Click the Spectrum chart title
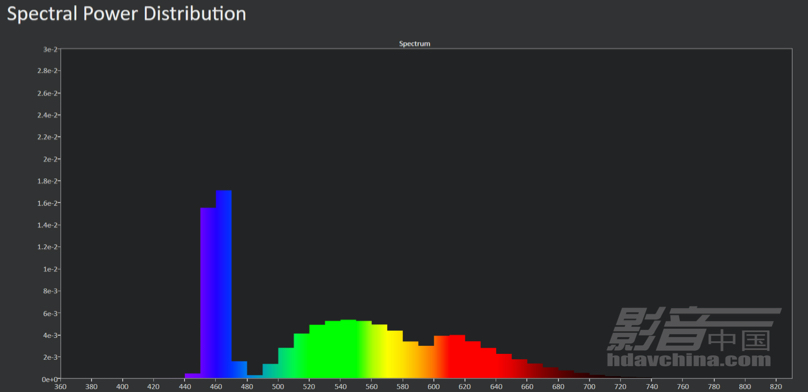The image size is (808, 392). [414, 44]
